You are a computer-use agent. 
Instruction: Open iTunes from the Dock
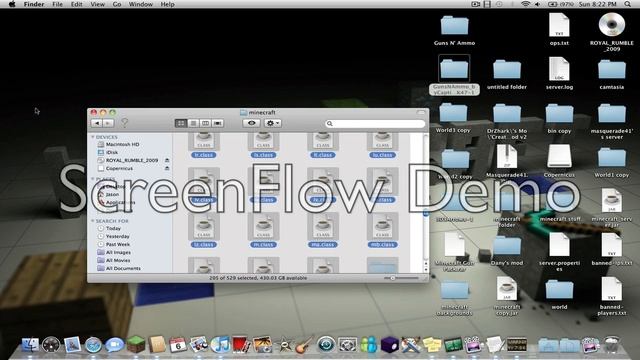click(x=220, y=345)
